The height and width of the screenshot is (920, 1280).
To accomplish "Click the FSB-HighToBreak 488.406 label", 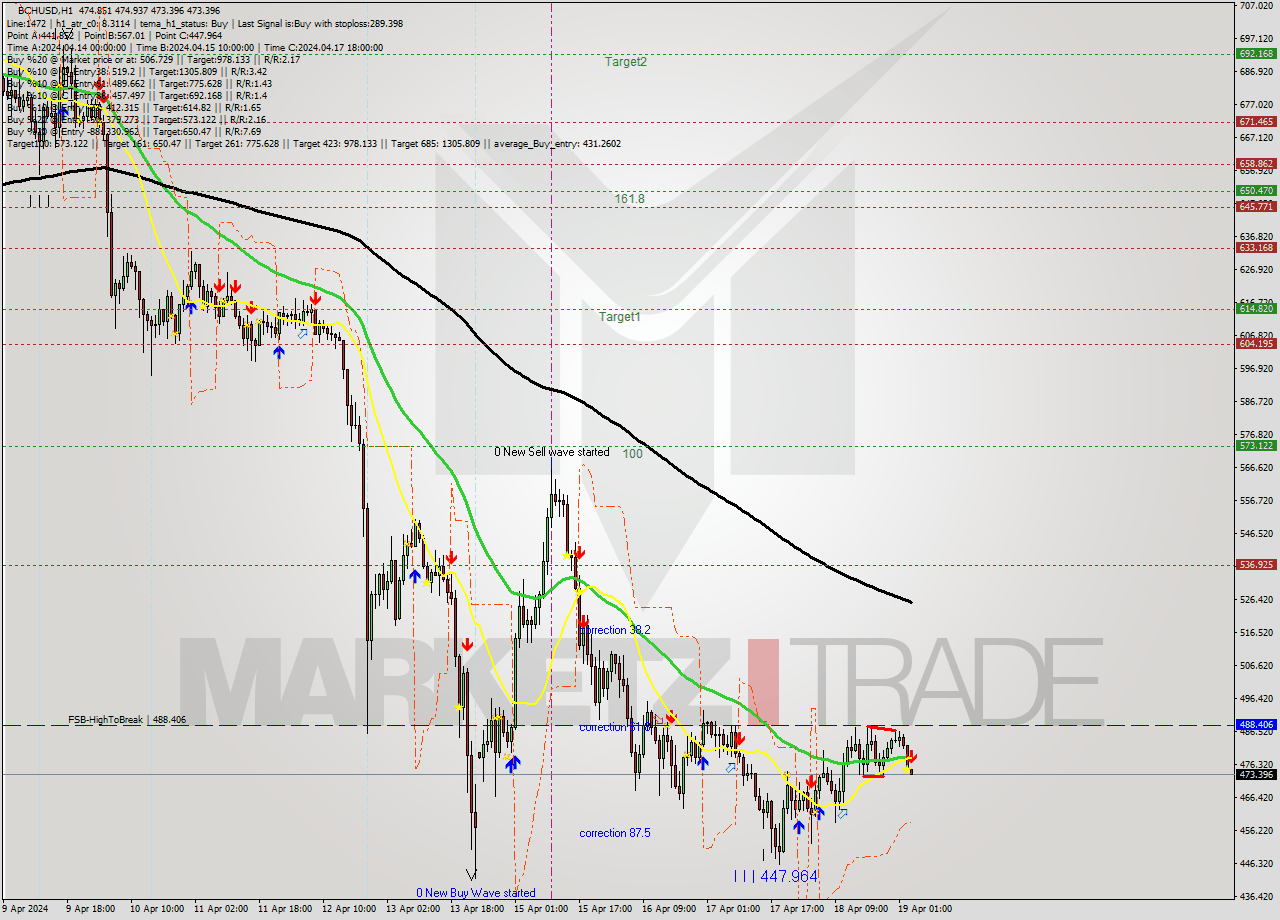I will click(x=127, y=719).
